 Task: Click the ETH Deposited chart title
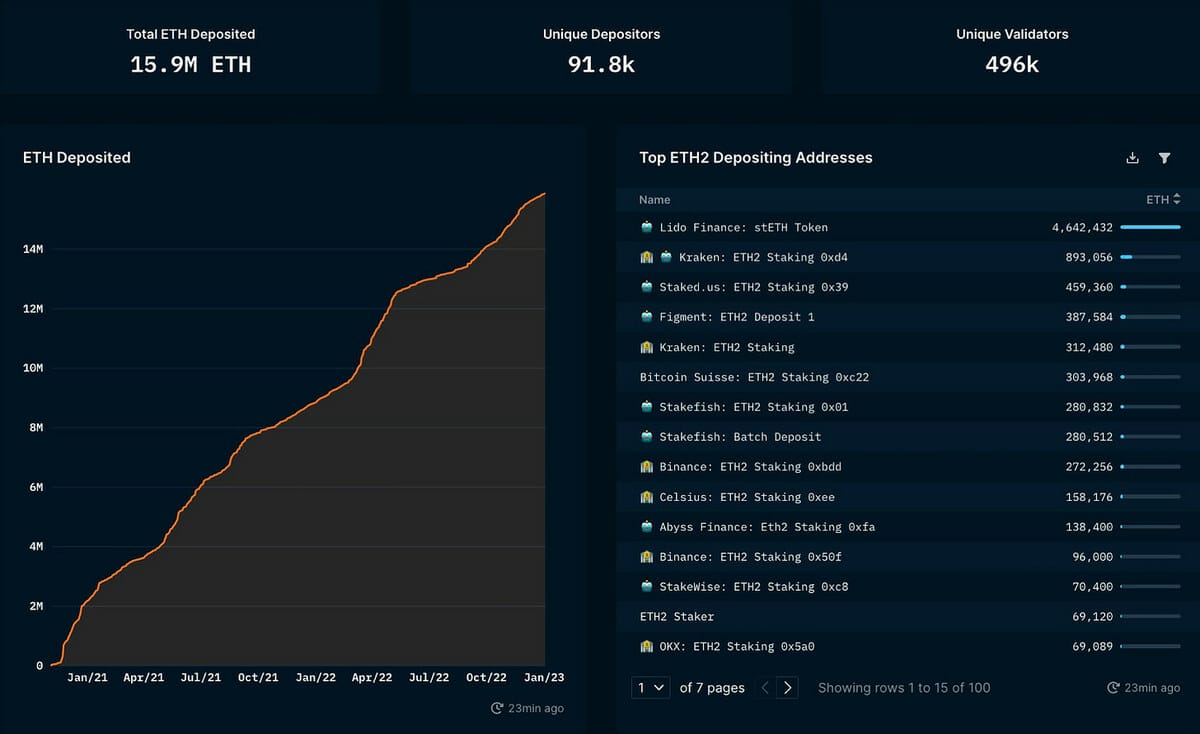click(77, 158)
